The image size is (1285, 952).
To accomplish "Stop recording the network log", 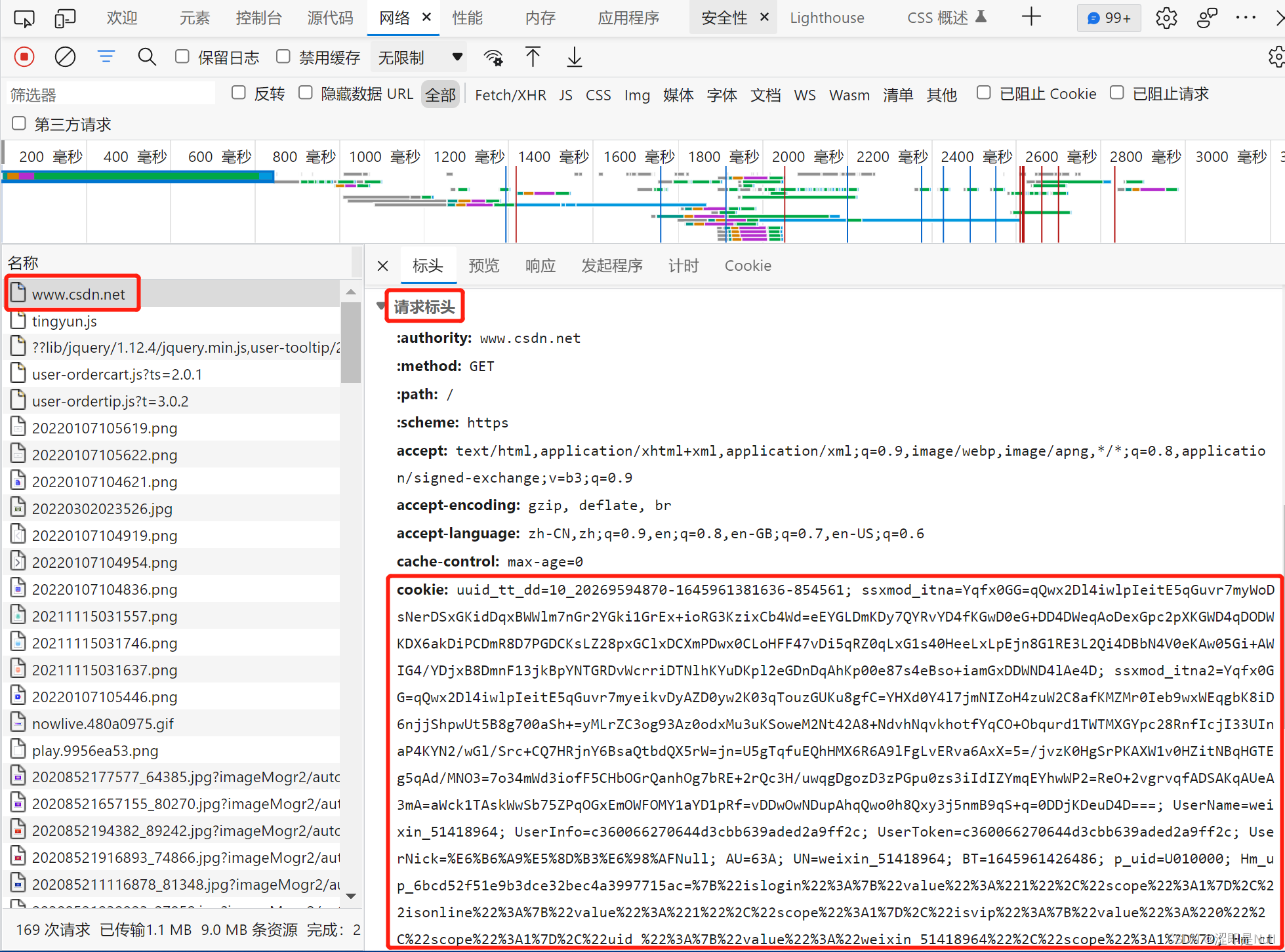I will pyautogui.click(x=24, y=57).
